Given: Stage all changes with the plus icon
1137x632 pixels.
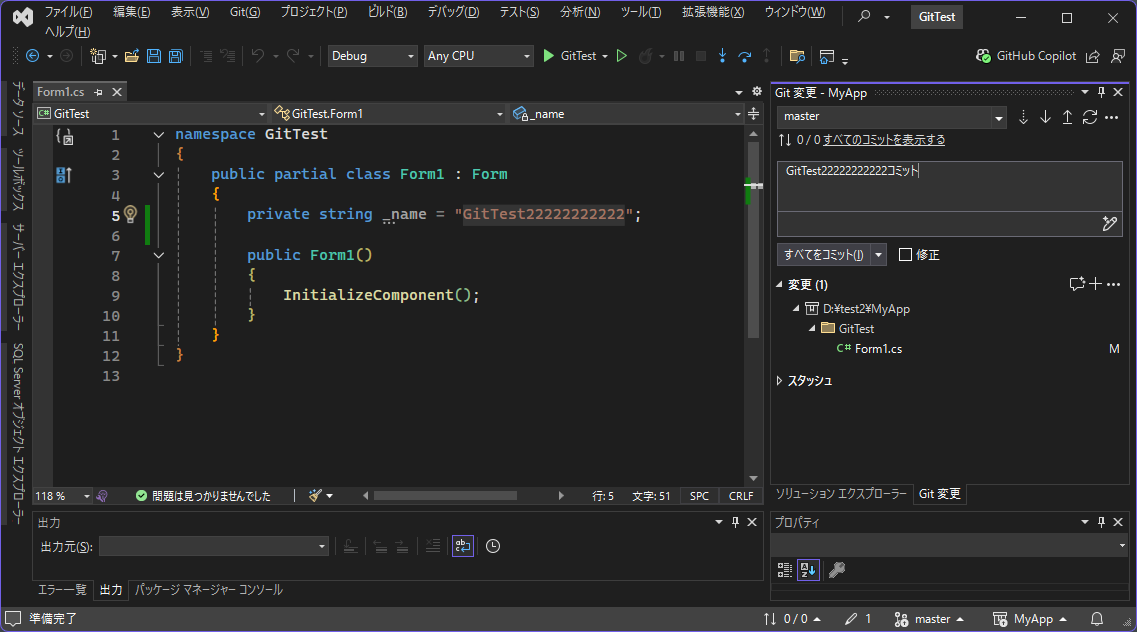Looking at the screenshot, I should pos(1095,284).
